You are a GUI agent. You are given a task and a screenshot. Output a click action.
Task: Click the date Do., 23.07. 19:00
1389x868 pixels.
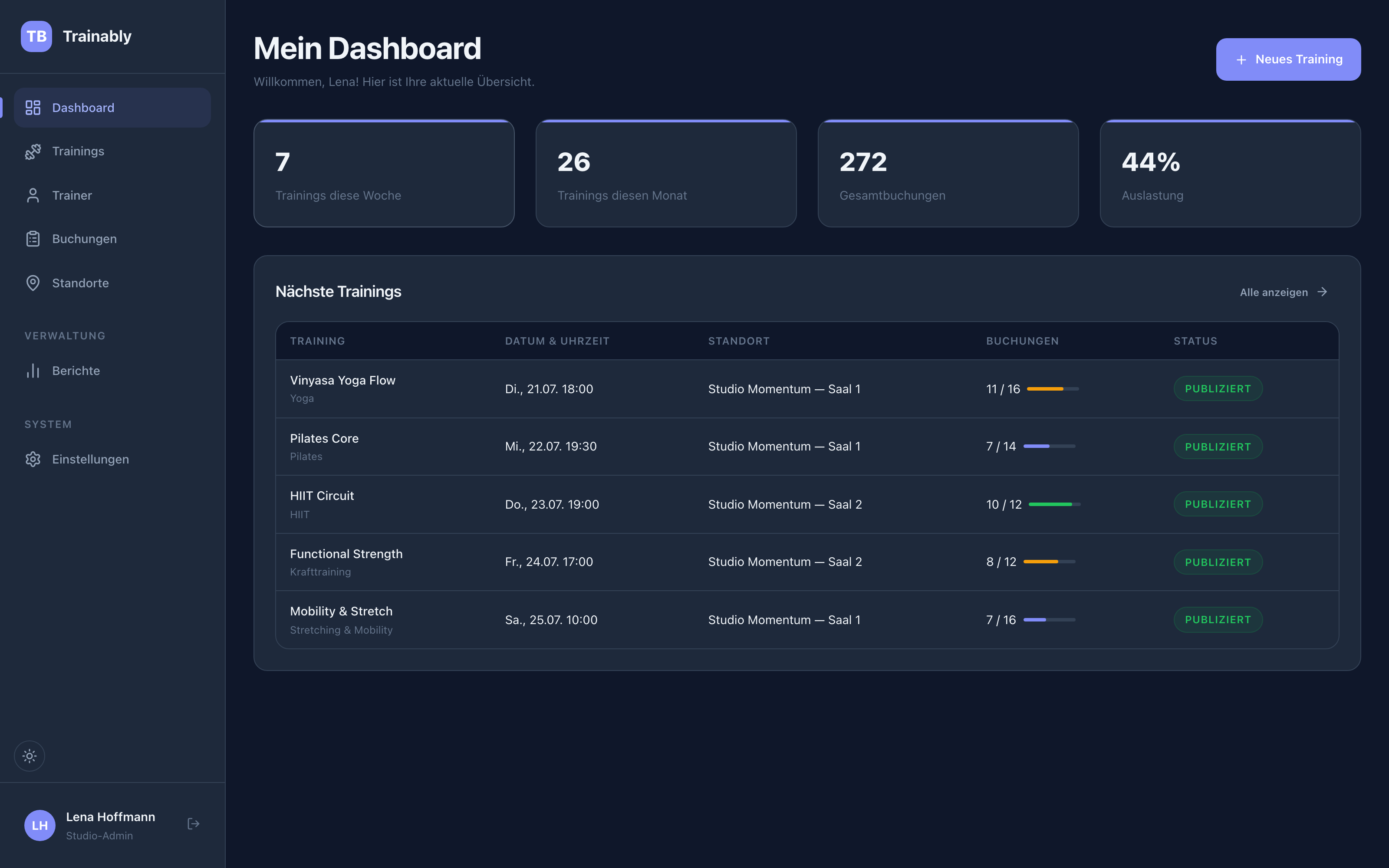click(552, 504)
